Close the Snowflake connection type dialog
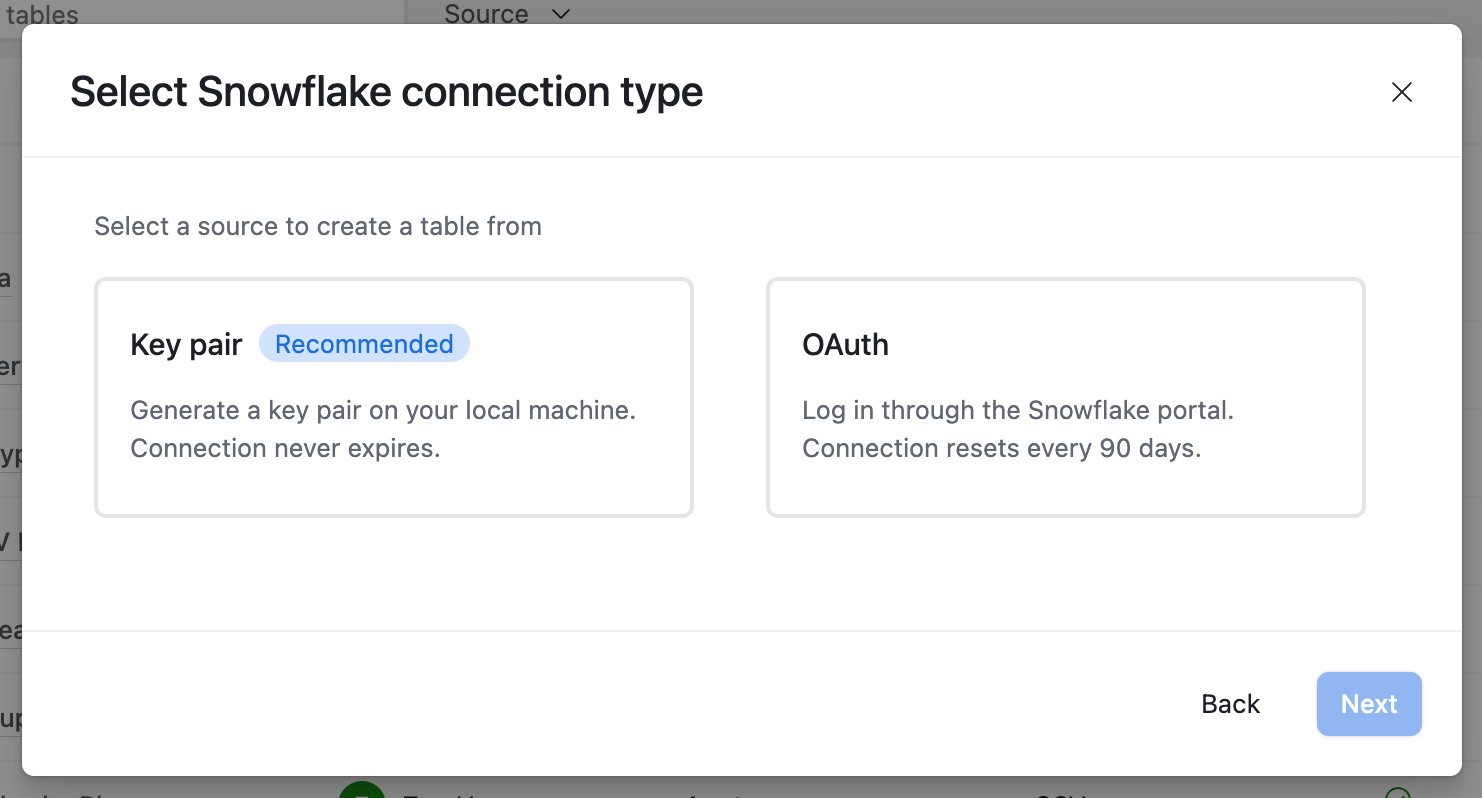This screenshot has height=798, width=1482. pyautogui.click(x=1402, y=92)
